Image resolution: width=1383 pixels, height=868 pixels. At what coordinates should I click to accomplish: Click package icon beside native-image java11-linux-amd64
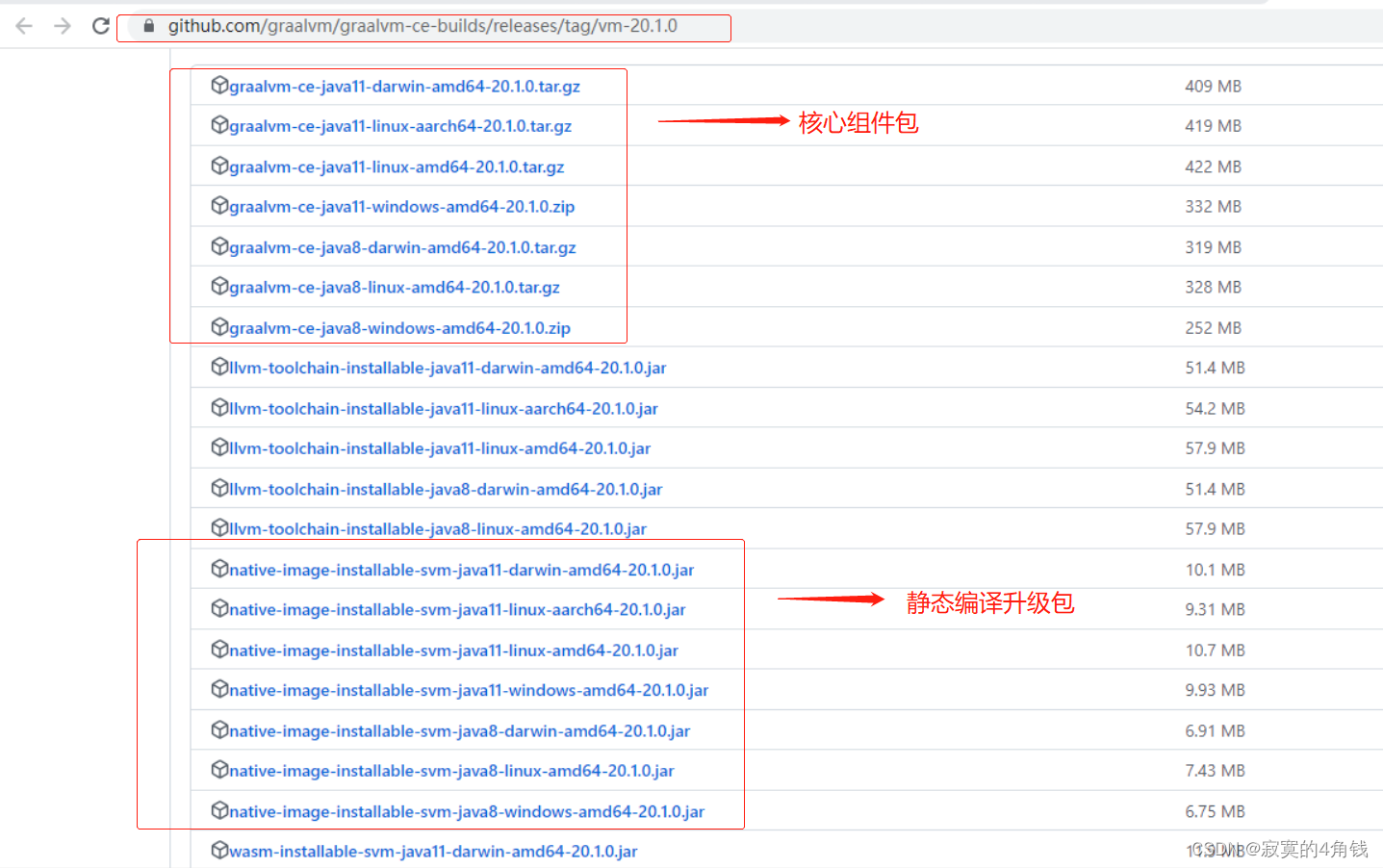click(219, 650)
